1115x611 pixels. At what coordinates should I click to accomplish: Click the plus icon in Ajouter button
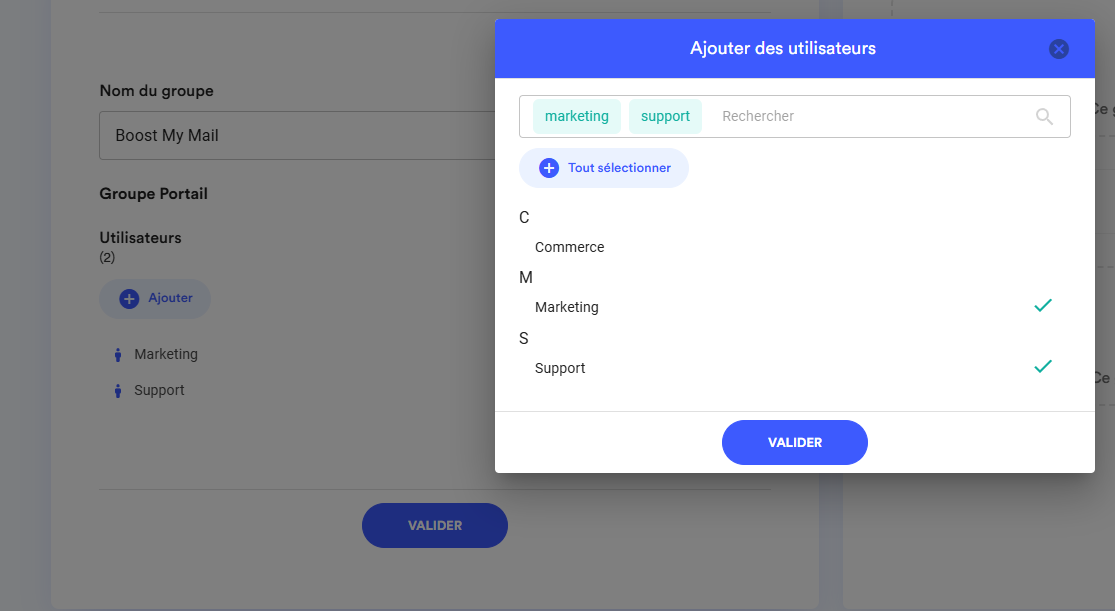click(x=129, y=298)
